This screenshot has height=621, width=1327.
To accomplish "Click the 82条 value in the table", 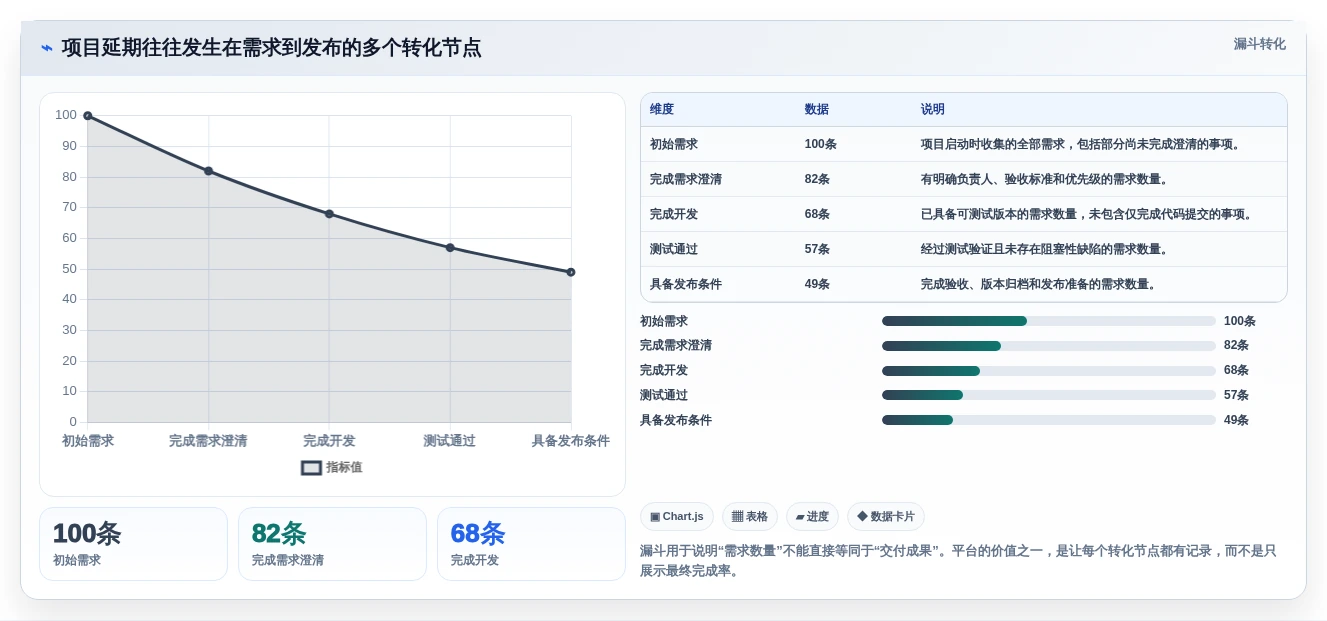I will 817,179.
